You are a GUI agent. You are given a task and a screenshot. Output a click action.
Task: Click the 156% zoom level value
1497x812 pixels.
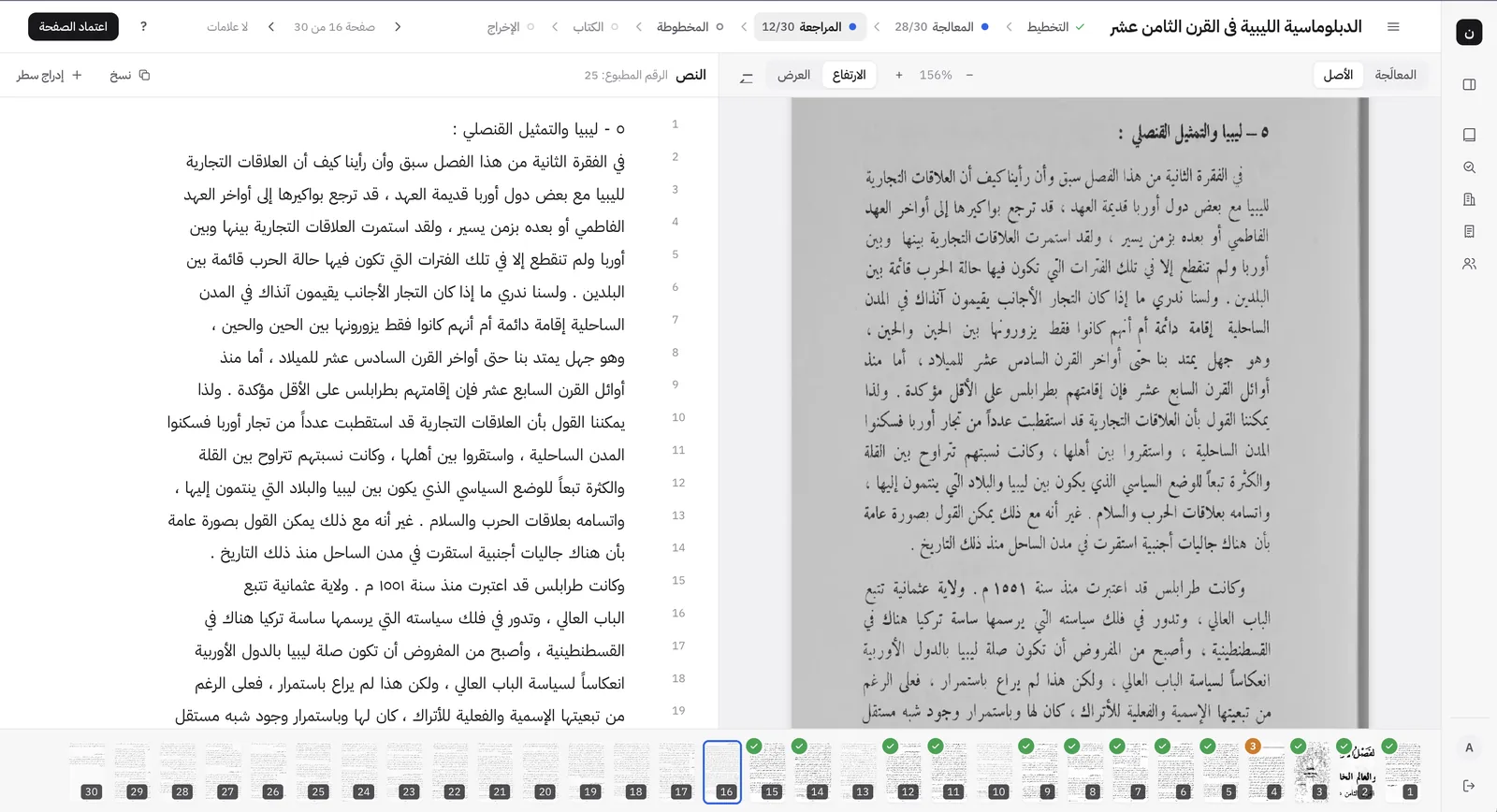[936, 75]
